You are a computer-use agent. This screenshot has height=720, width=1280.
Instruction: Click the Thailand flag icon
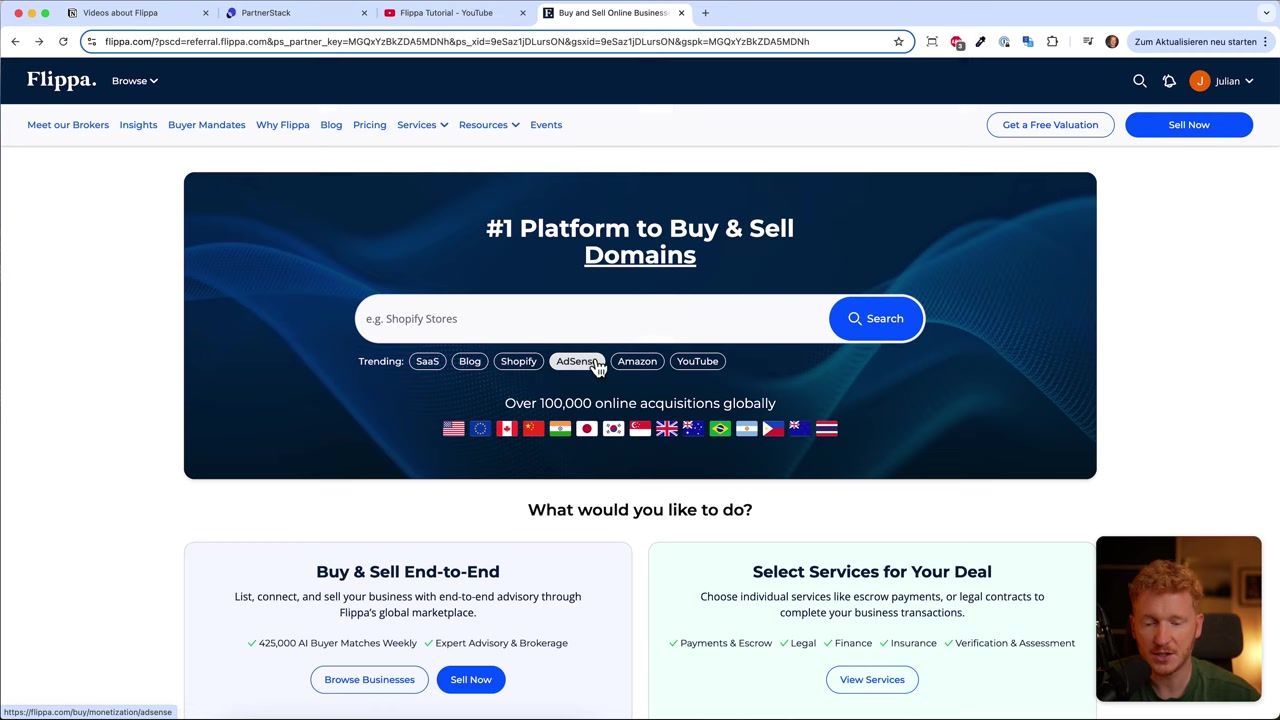click(826, 428)
